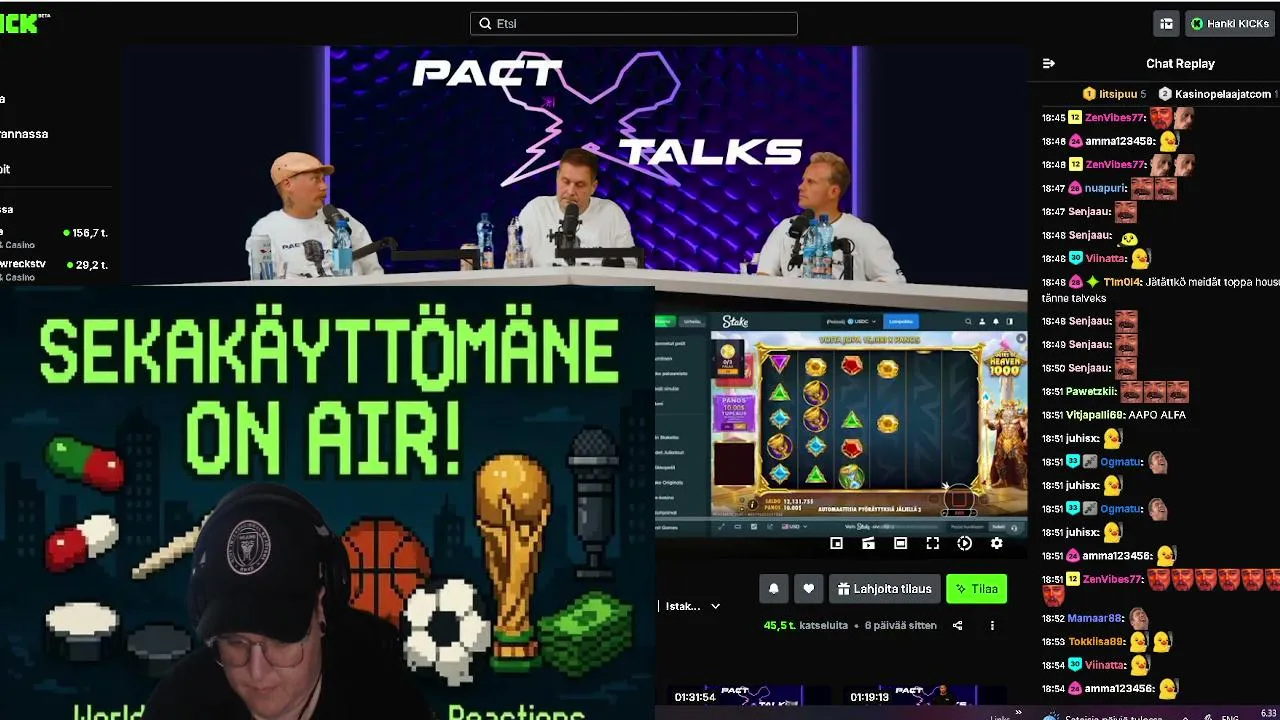Click username Vitjapalli69 in chat
This screenshot has width=1280, height=720.
[1096, 414]
